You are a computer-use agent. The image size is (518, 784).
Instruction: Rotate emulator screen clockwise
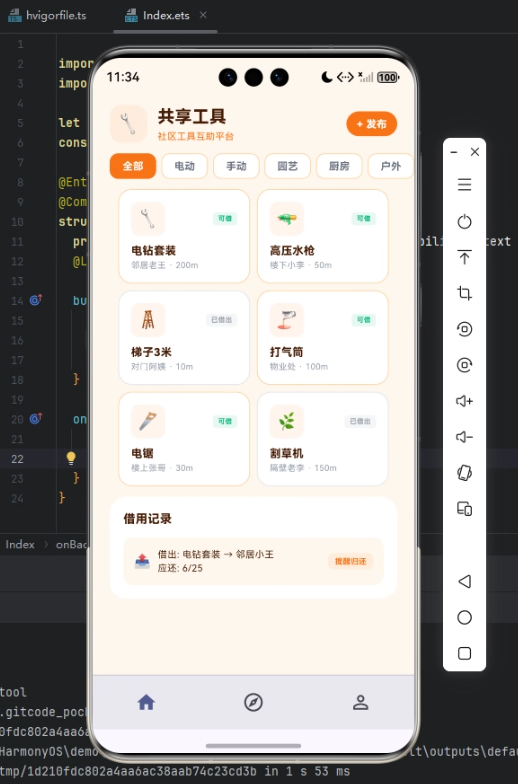coord(464,365)
